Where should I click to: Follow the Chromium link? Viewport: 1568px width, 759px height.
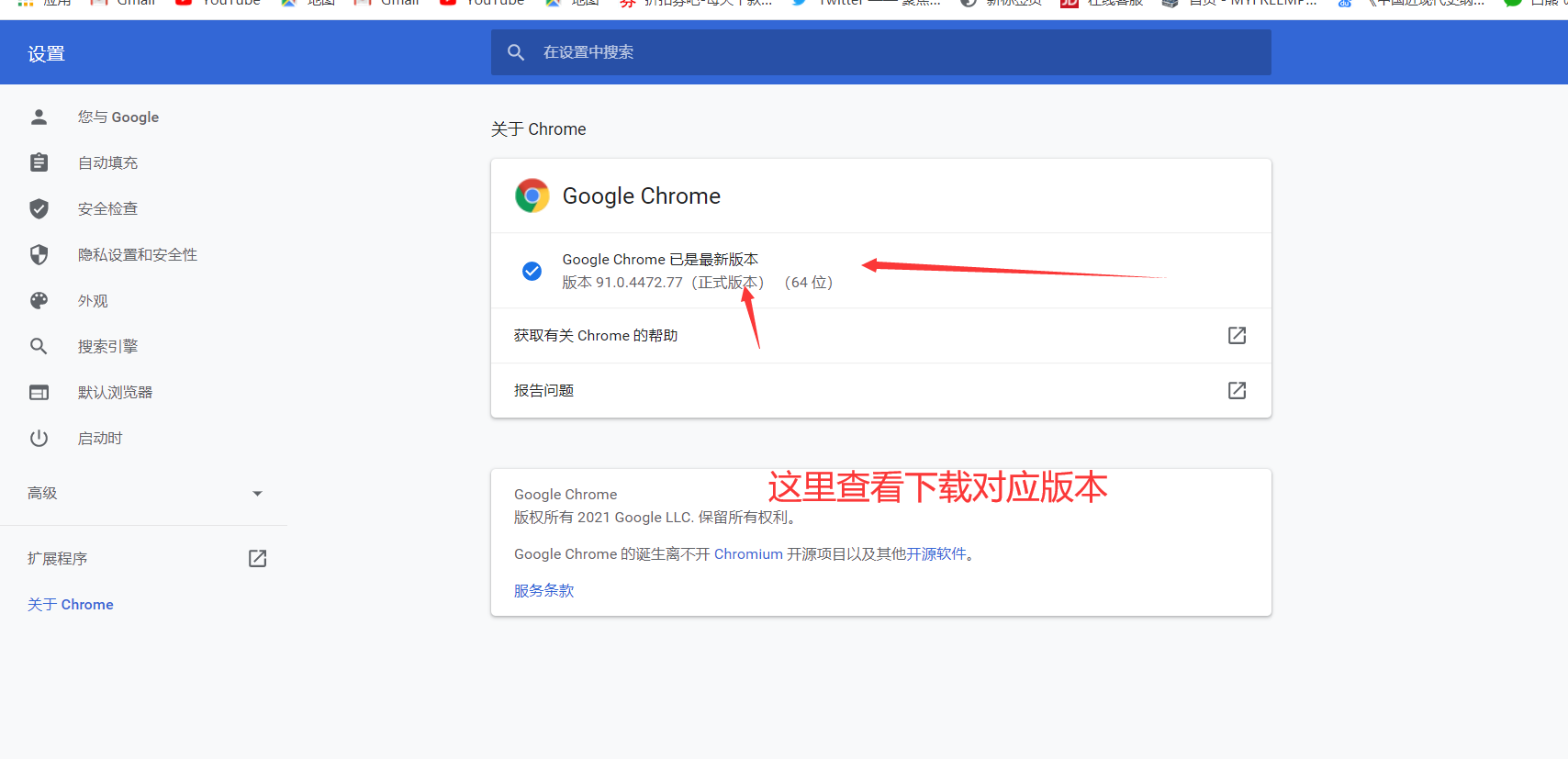[748, 553]
